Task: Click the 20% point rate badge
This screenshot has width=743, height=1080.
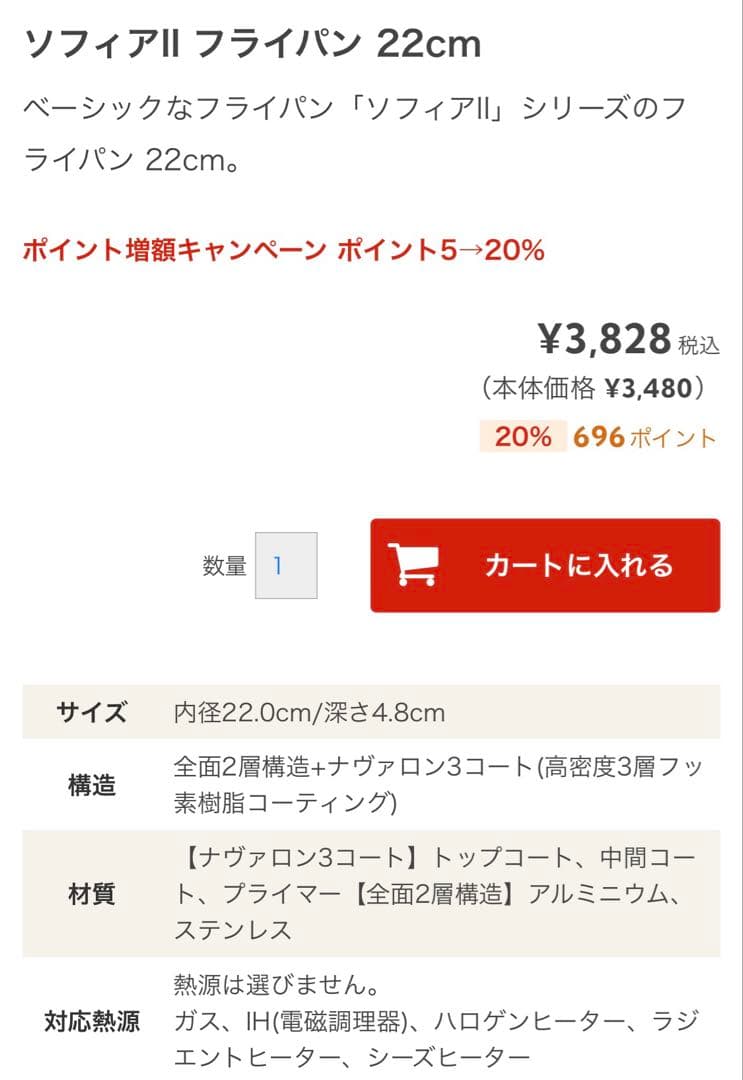Action: [522, 437]
